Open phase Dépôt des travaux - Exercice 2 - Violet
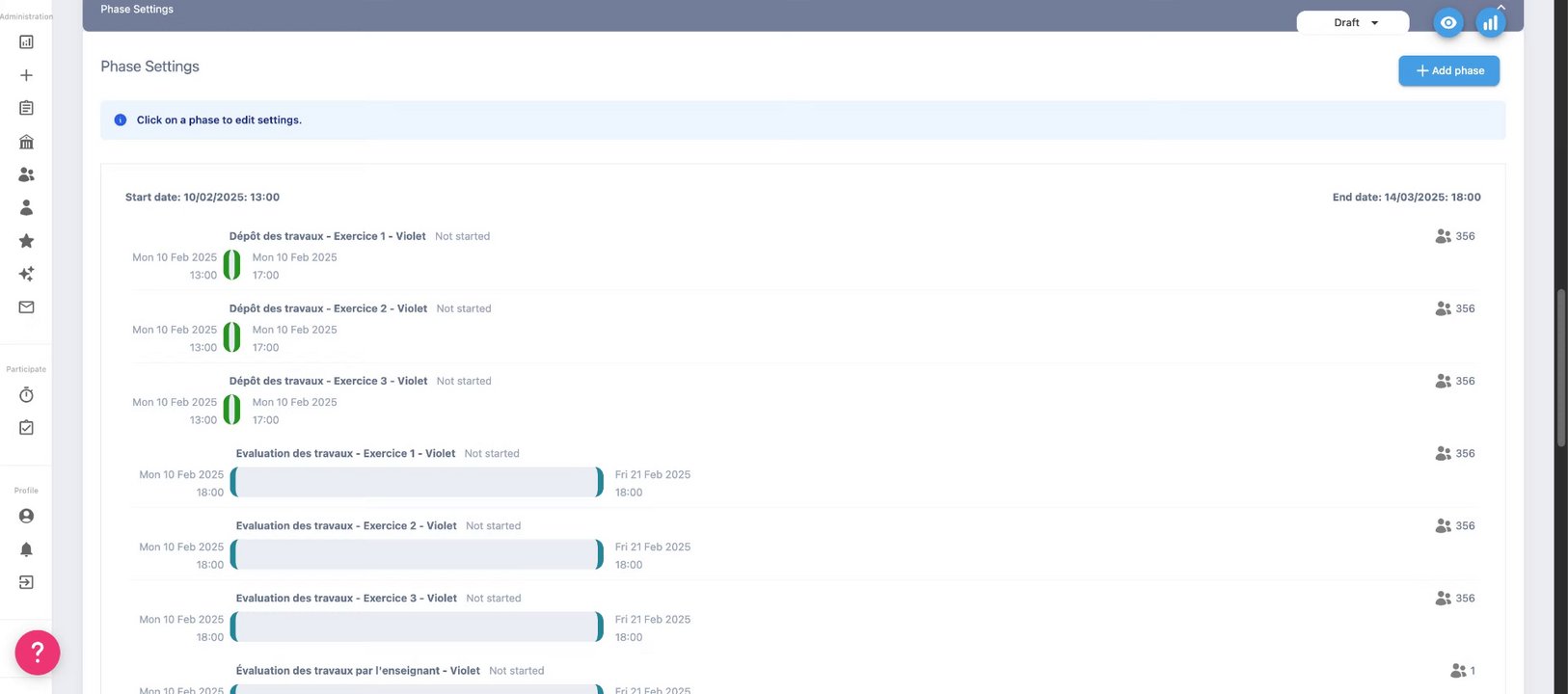The width and height of the screenshot is (1568, 694). (x=328, y=308)
